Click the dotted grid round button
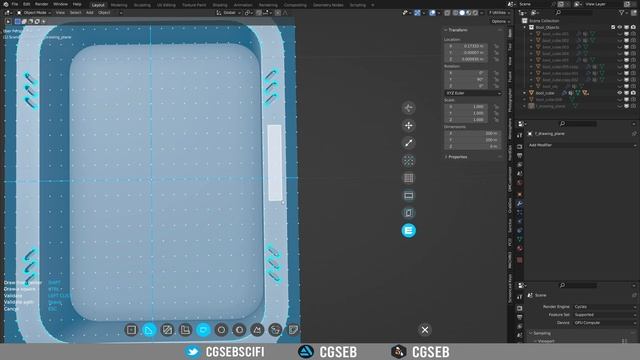Screen dimensions: 640x360 [x=409, y=160]
